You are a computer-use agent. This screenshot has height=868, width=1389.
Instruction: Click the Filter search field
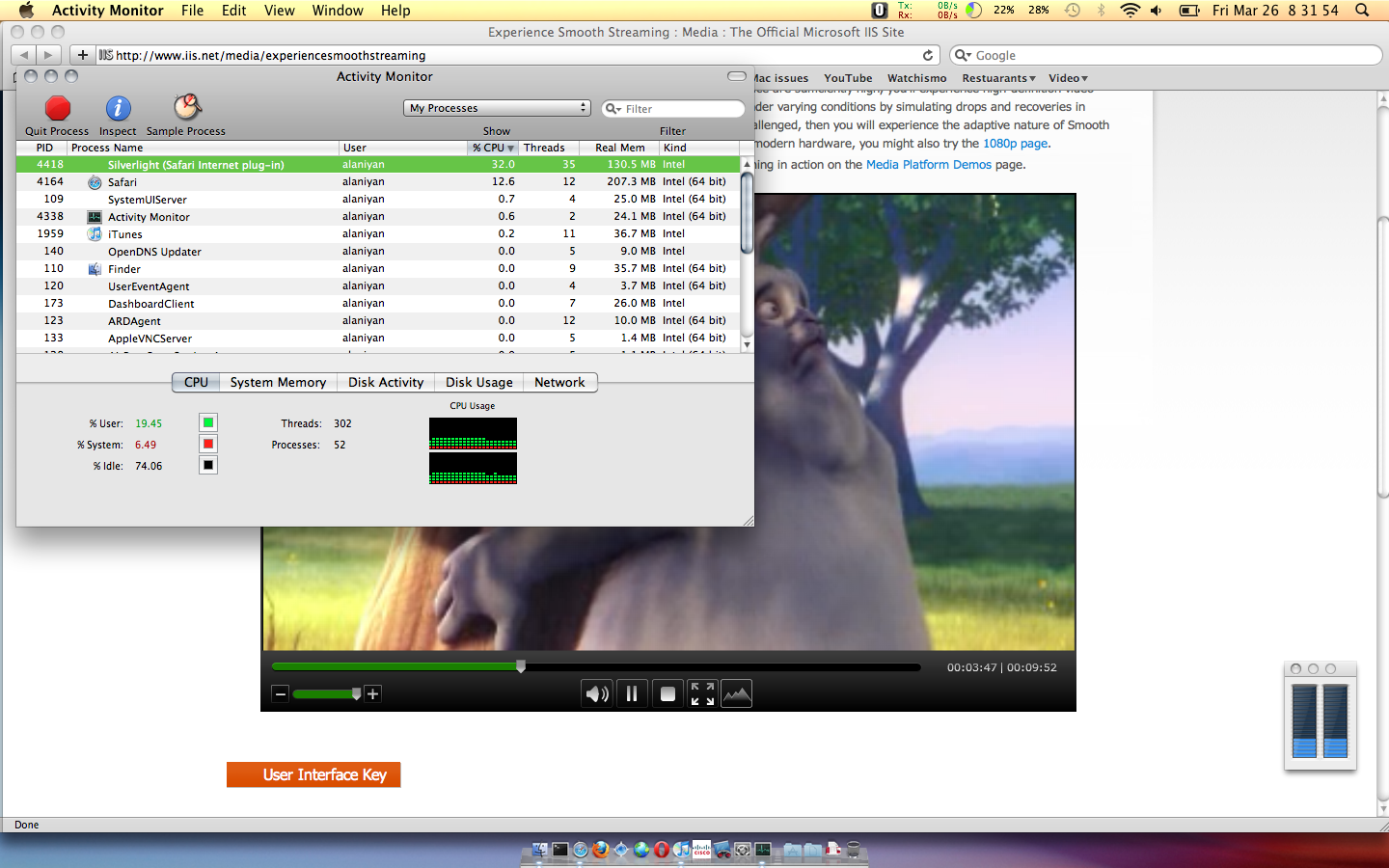tap(673, 109)
